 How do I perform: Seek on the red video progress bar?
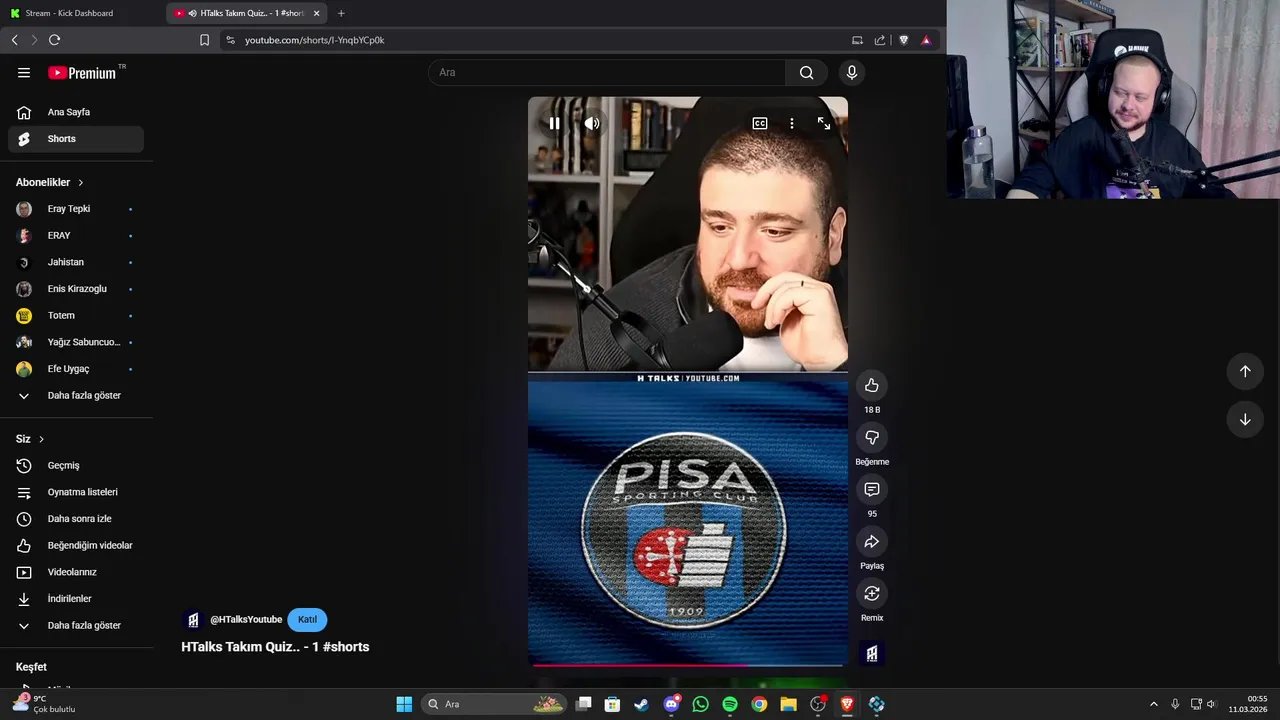coord(688,664)
